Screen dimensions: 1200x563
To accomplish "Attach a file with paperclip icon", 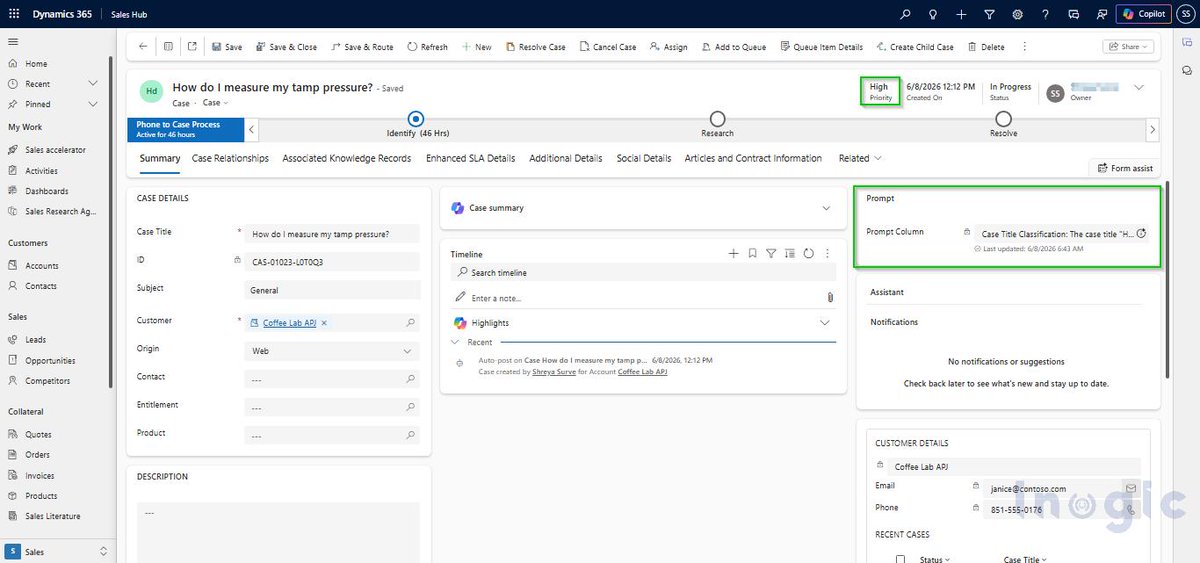I will [830, 298].
